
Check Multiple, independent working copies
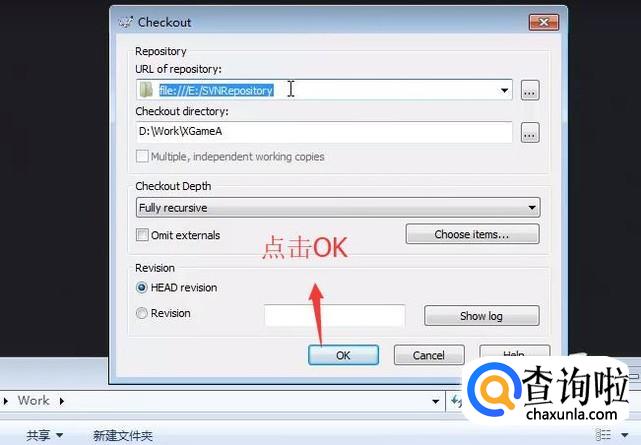click(x=142, y=157)
